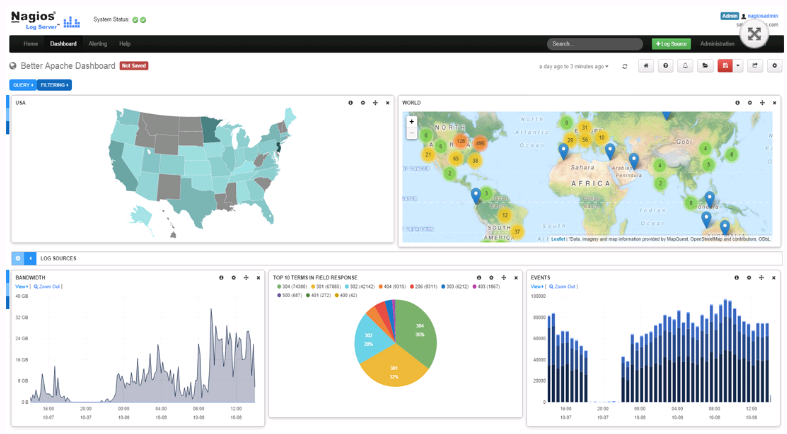Viewport: 787px width, 434px height.
Task: Click the refresh icon beside time range
Action: point(625,66)
